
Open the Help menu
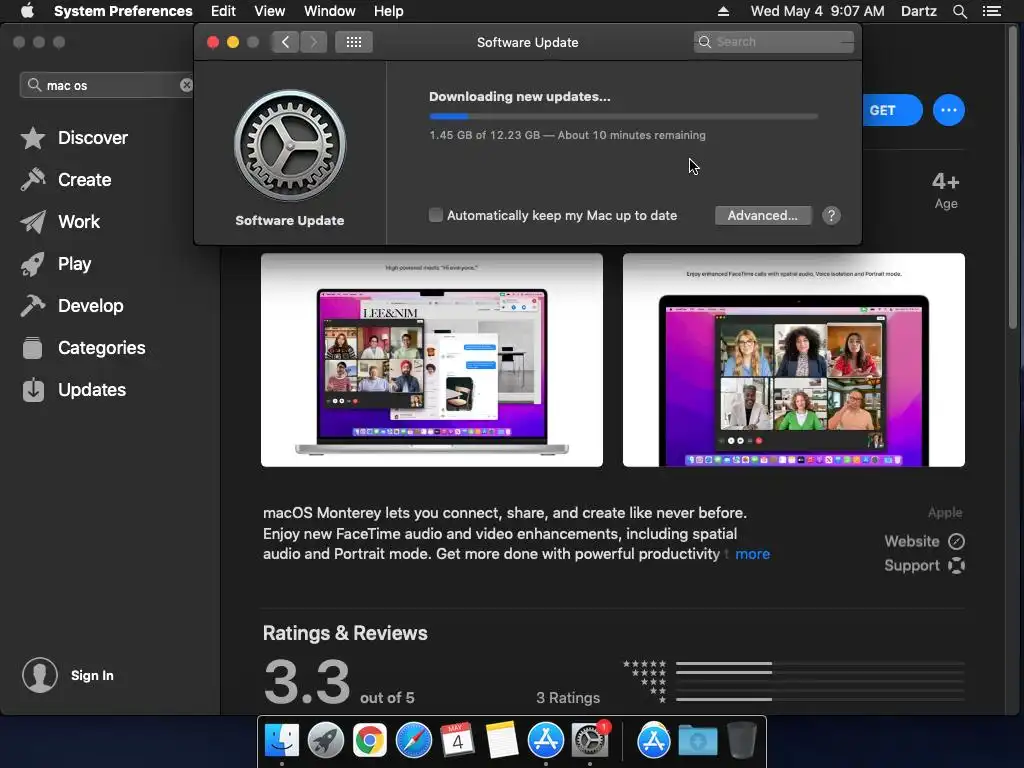click(x=389, y=11)
